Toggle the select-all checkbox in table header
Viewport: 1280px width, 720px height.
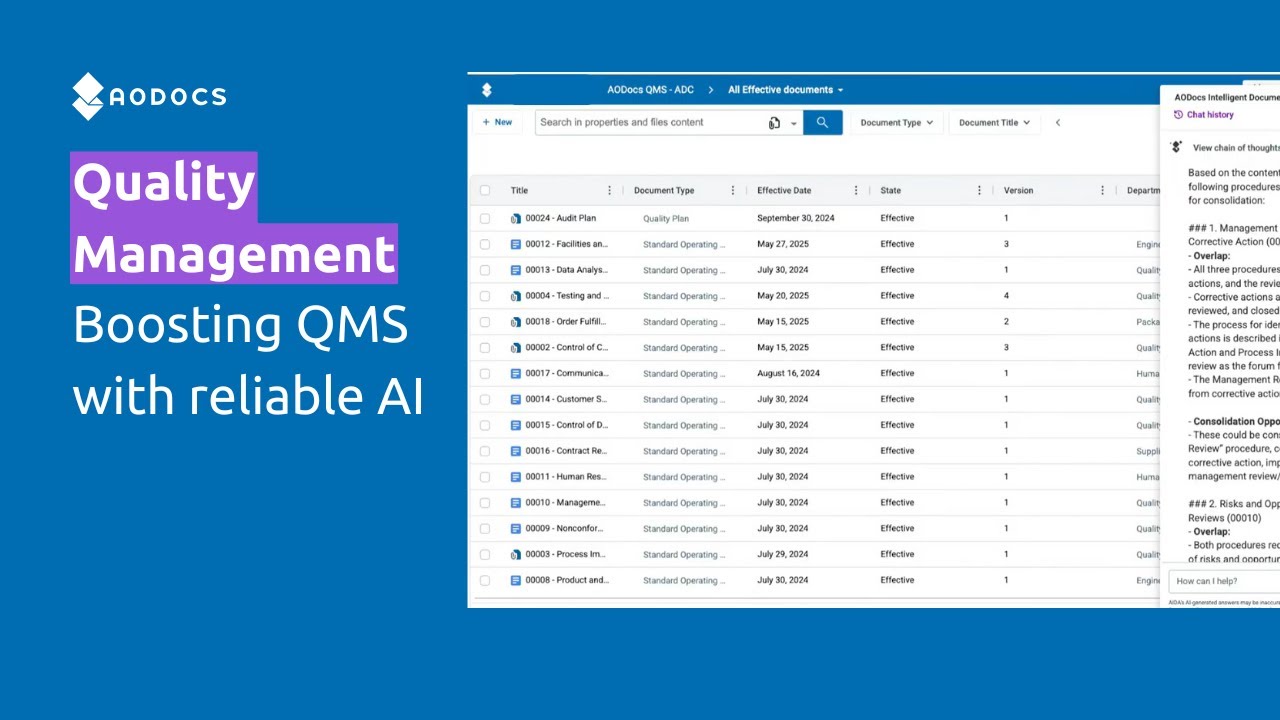485,190
